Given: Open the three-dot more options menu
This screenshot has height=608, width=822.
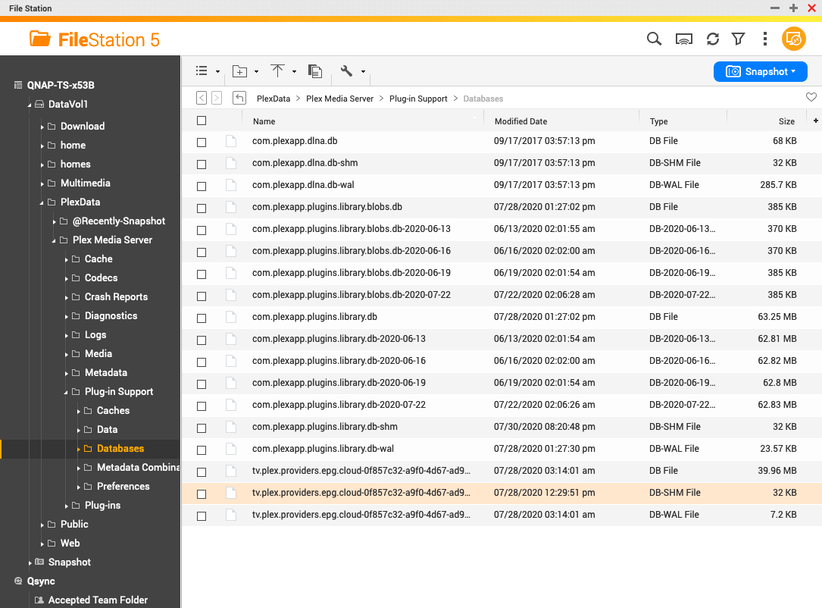Looking at the screenshot, I should tap(765, 39).
